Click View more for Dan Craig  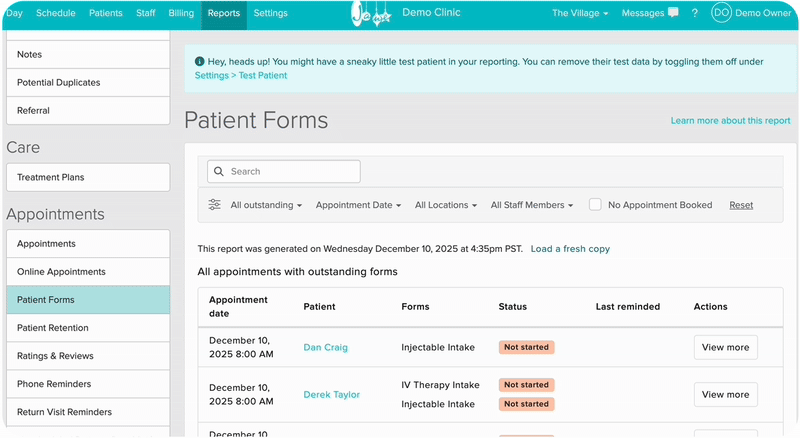click(x=725, y=347)
